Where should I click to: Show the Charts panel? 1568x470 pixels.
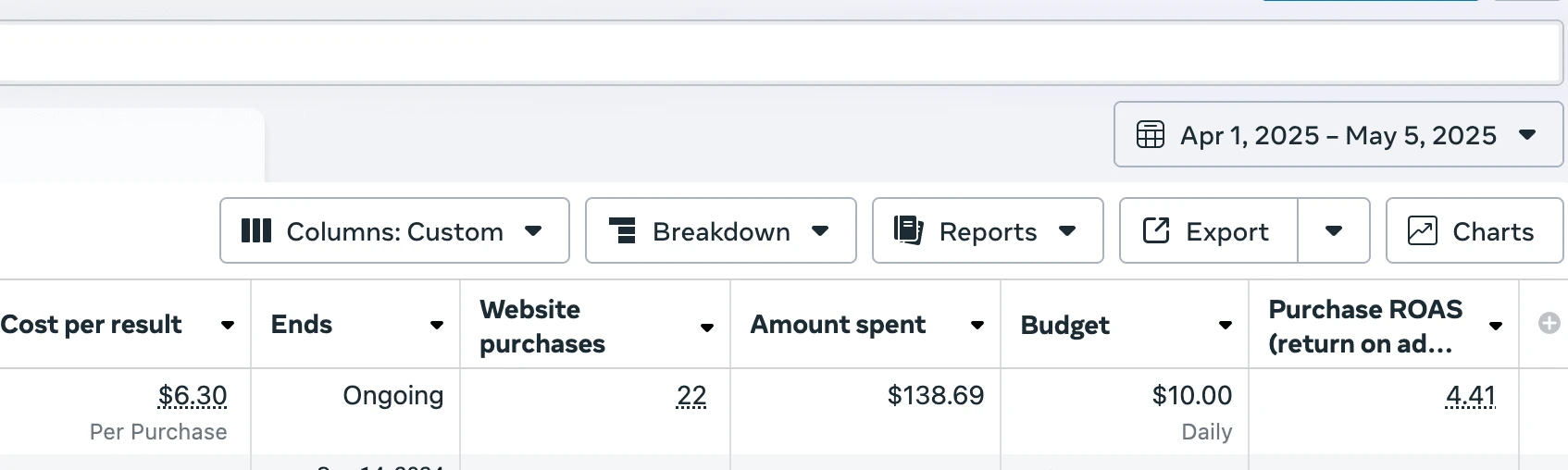(x=1474, y=231)
